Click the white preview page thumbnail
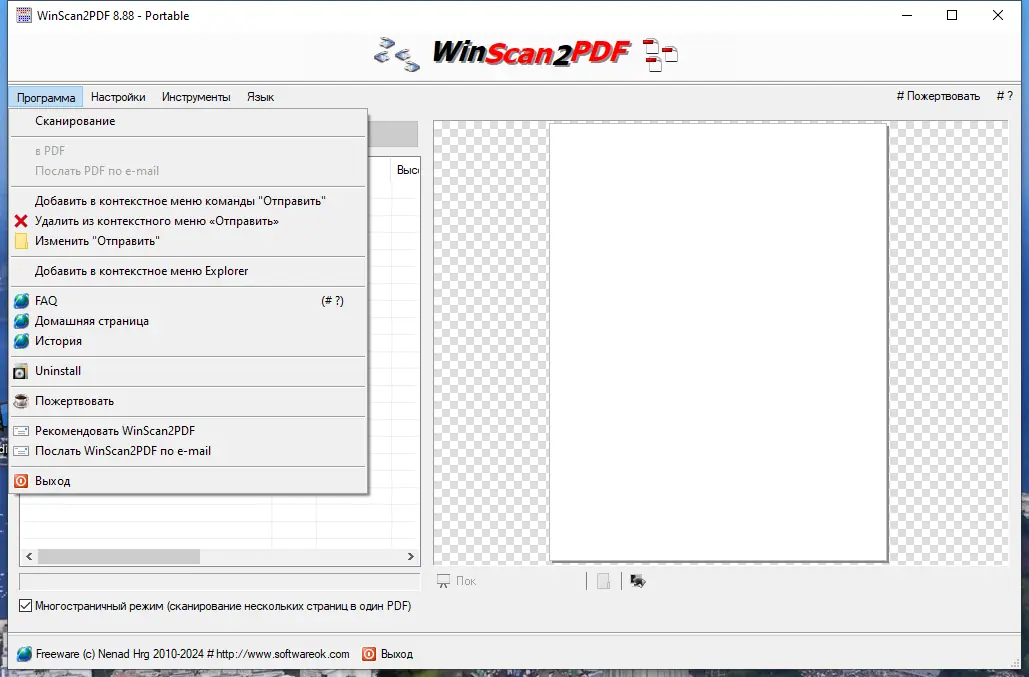 pos(719,342)
